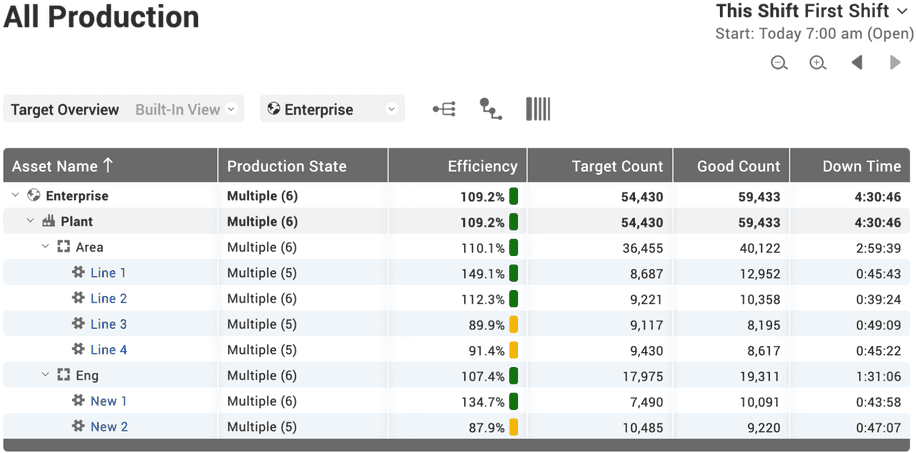
Task: Click the gear icon beside Line 1
Action: pos(78,273)
